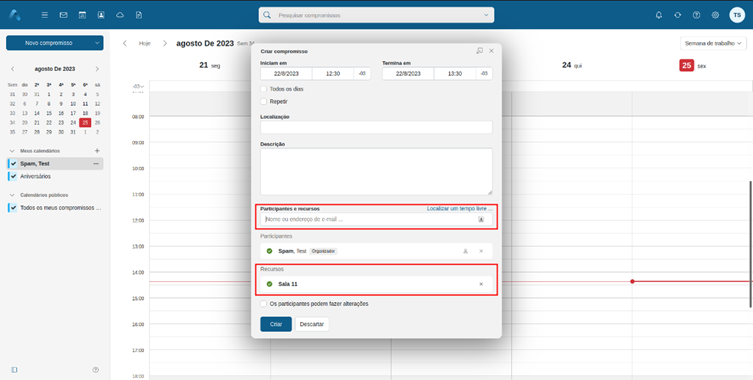Open Novo compromisso dropdown arrow
This screenshot has width=753, height=380.
(x=97, y=43)
